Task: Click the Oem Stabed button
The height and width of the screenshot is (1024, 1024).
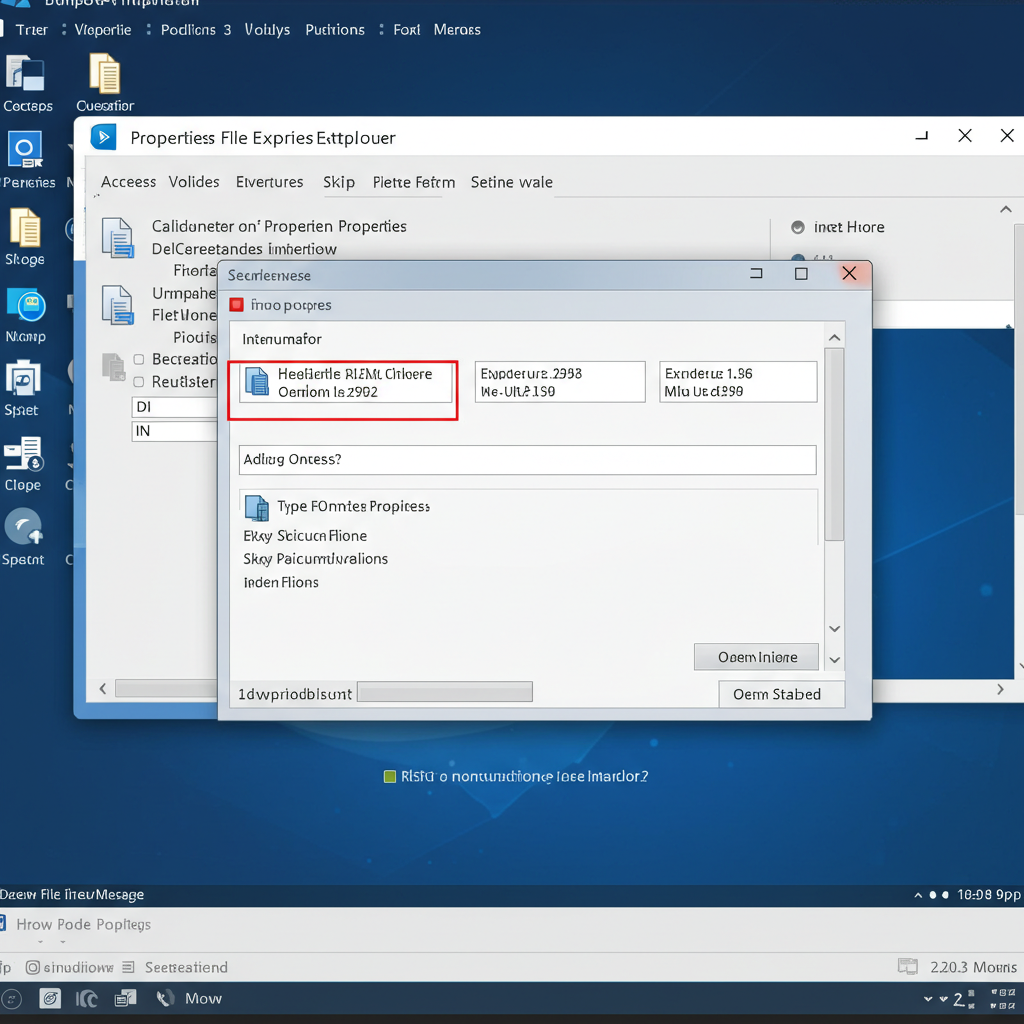Action: [x=781, y=694]
